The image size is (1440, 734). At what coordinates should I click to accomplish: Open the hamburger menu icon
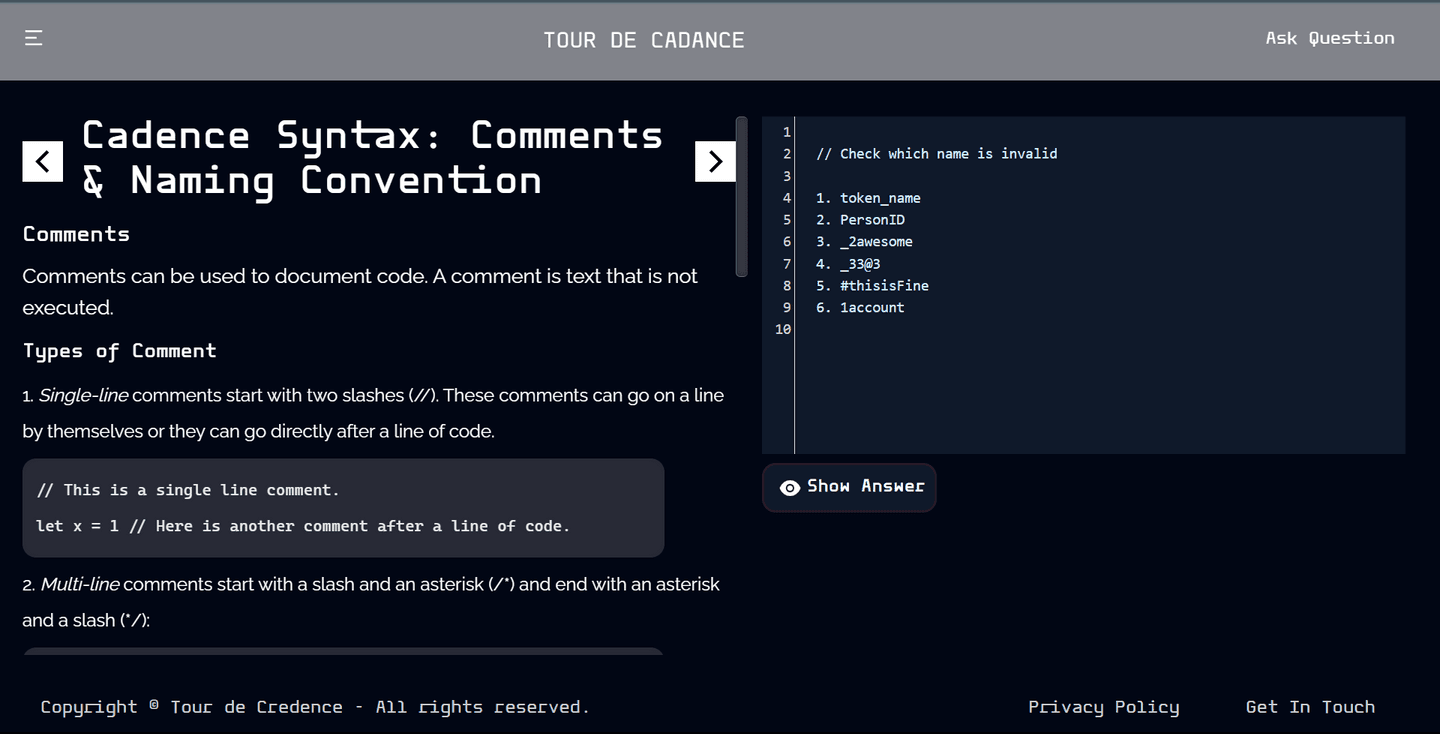pyautogui.click(x=33, y=38)
